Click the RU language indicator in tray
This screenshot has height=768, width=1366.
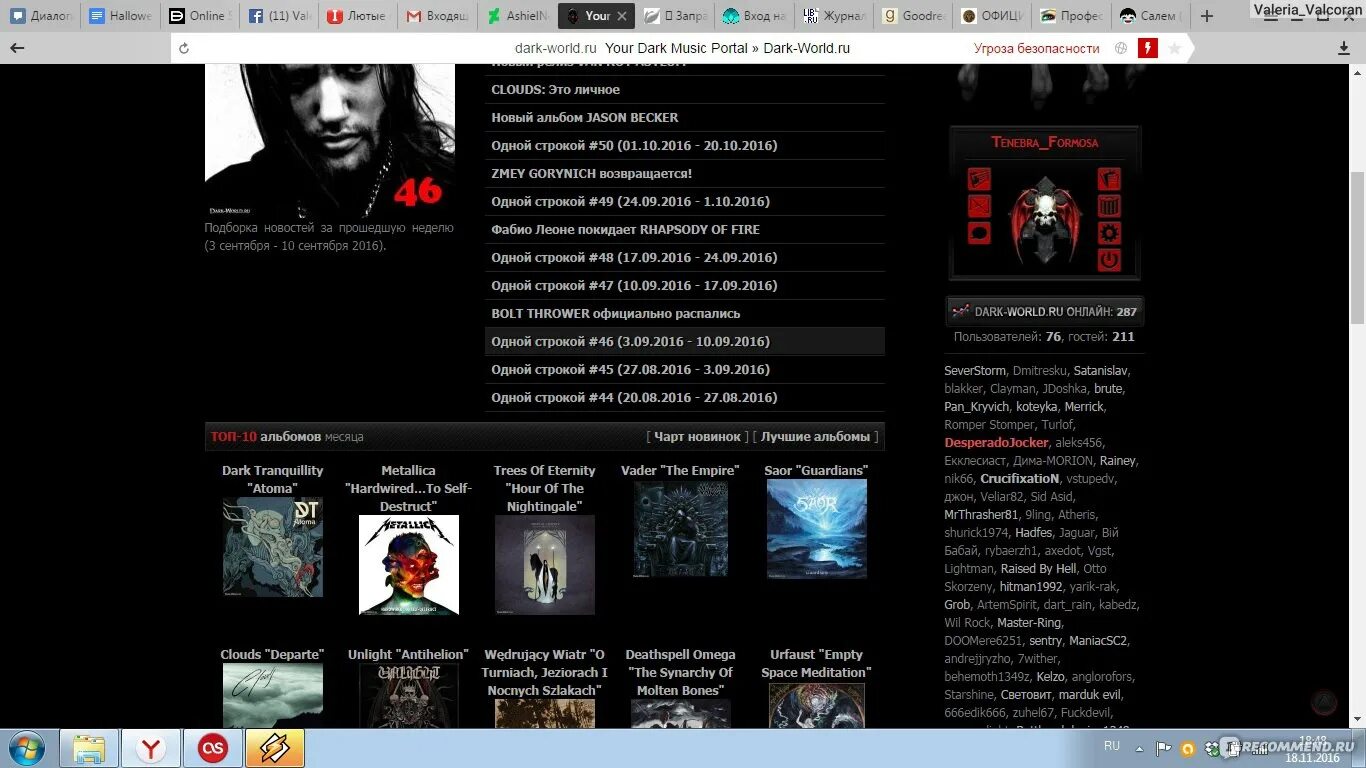click(1112, 746)
